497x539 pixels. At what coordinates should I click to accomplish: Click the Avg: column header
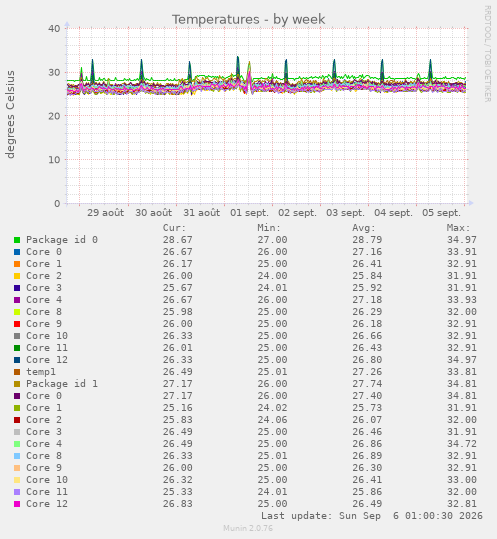364,228
